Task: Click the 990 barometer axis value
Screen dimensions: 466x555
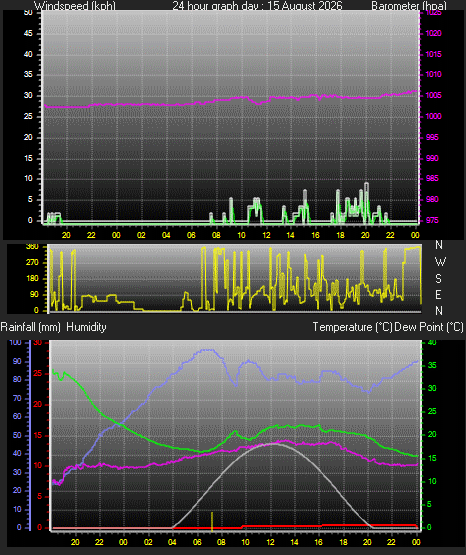Action: 432,158
